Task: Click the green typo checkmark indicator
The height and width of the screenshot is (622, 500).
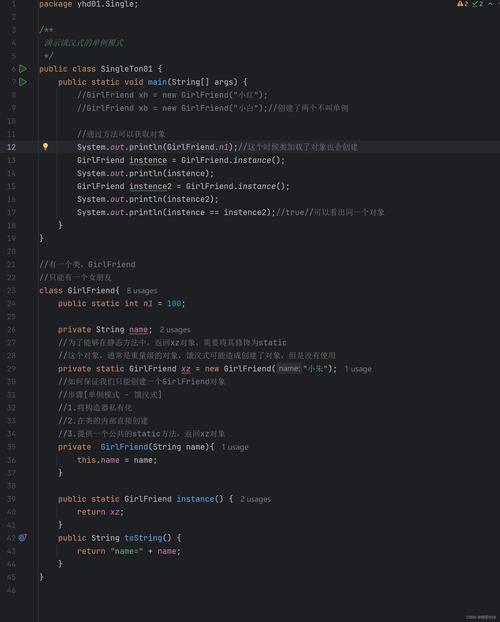Action: [477, 4]
